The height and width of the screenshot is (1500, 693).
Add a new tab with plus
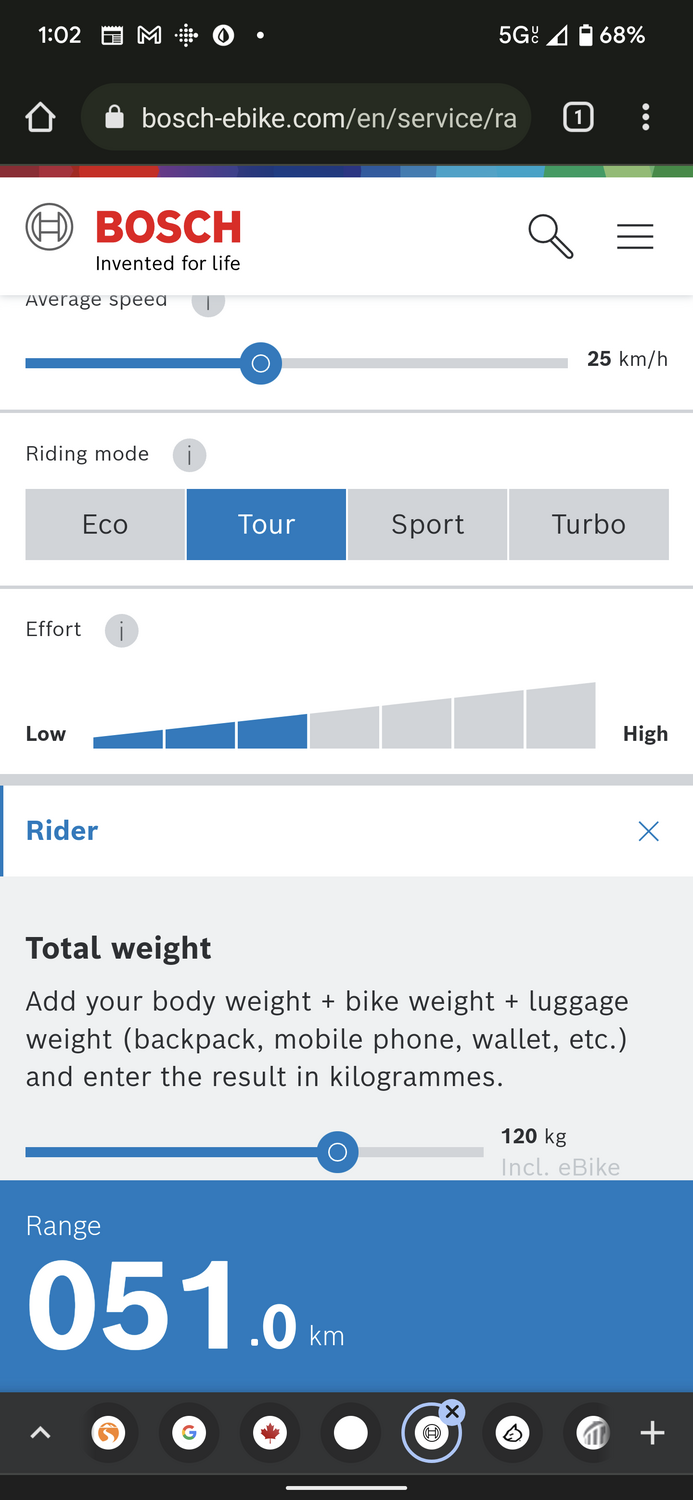pos(652,1434)
